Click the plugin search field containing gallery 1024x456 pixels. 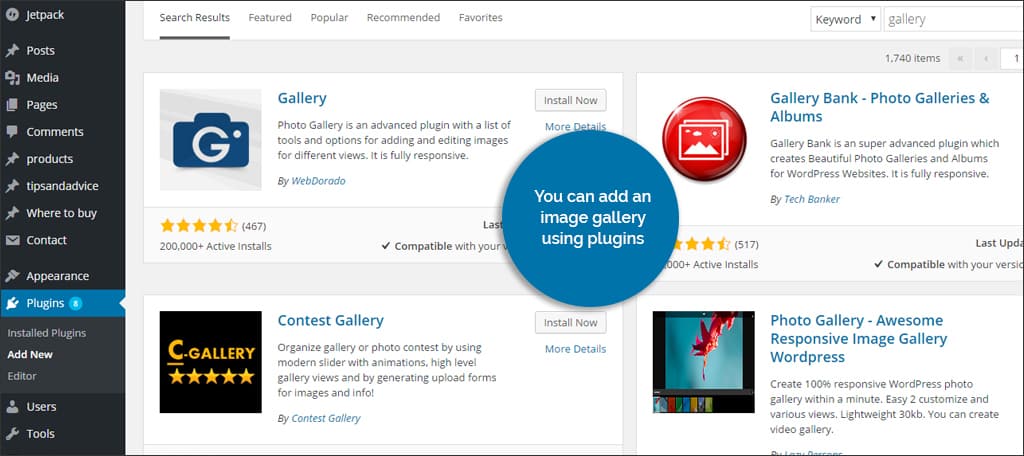[x=953, y=20]
